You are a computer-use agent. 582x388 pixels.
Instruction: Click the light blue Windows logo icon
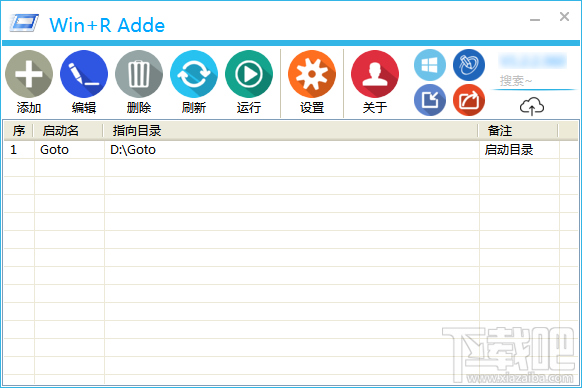click(x=430, y=65)
